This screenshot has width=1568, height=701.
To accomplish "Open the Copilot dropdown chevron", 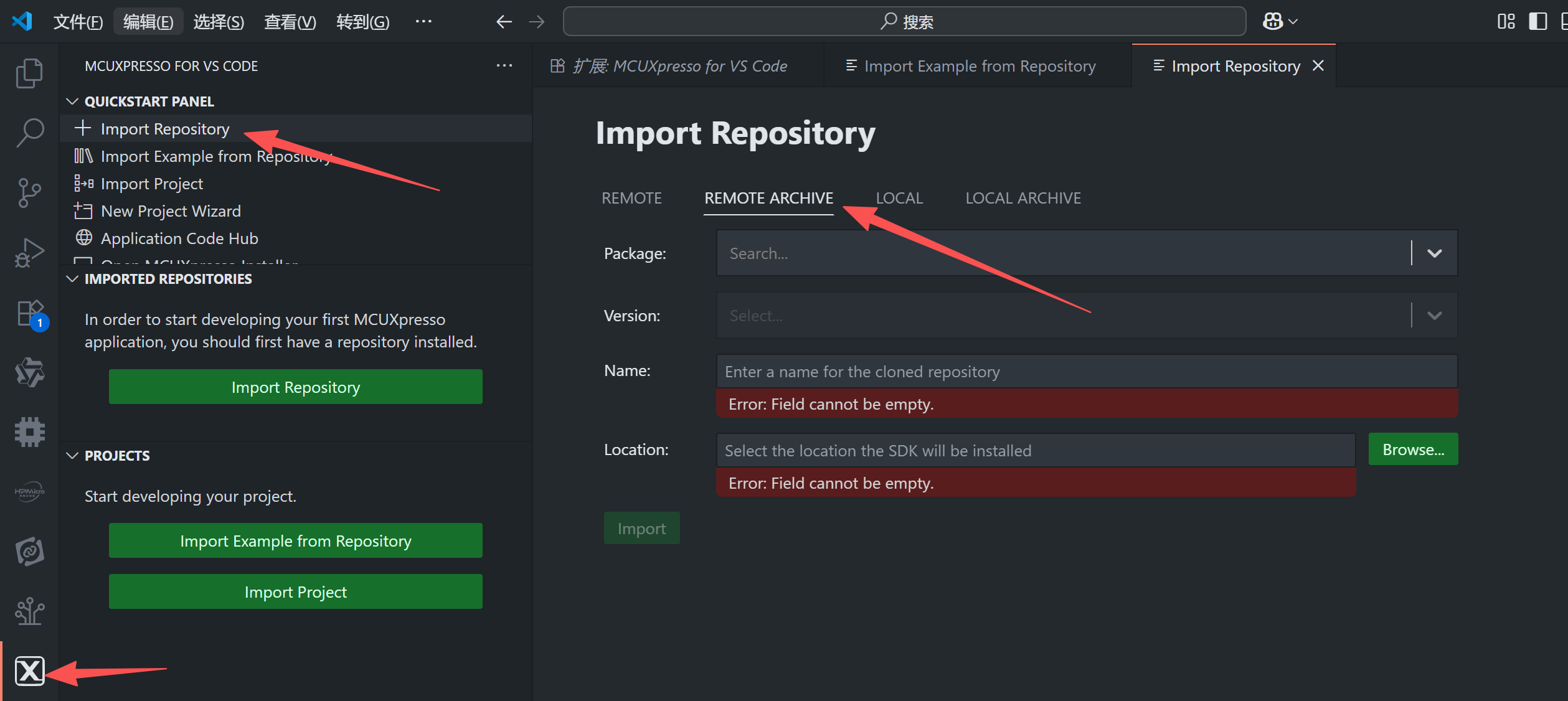I will (1293, 22).
